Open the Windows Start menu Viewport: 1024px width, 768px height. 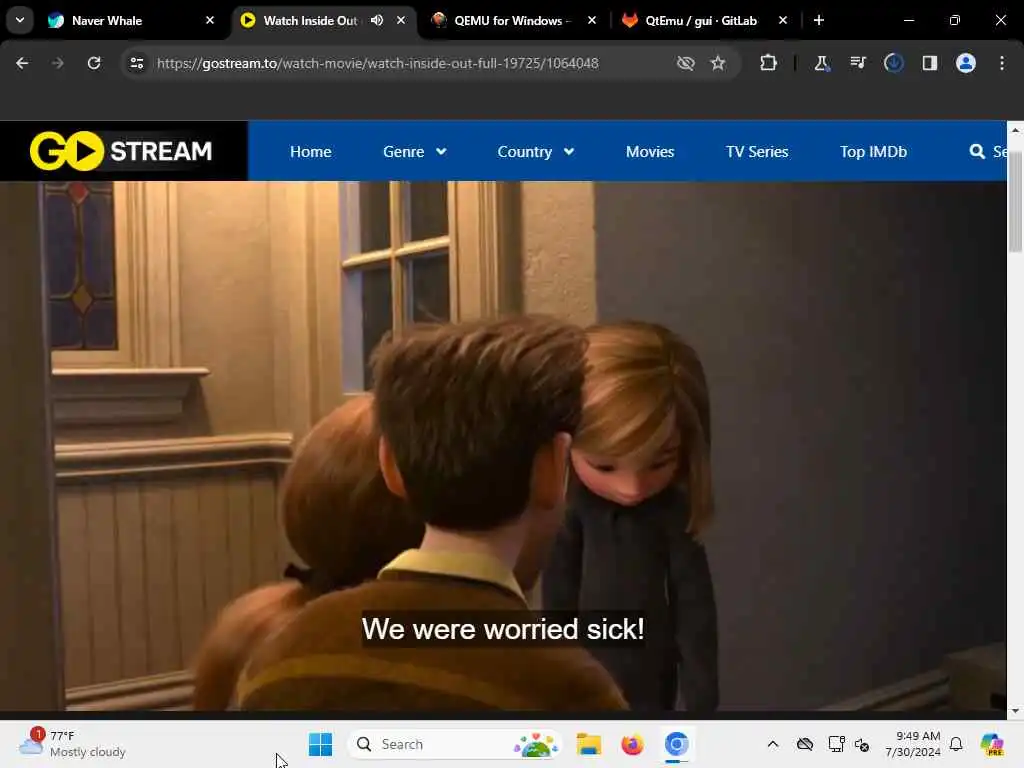coord(321,744)
